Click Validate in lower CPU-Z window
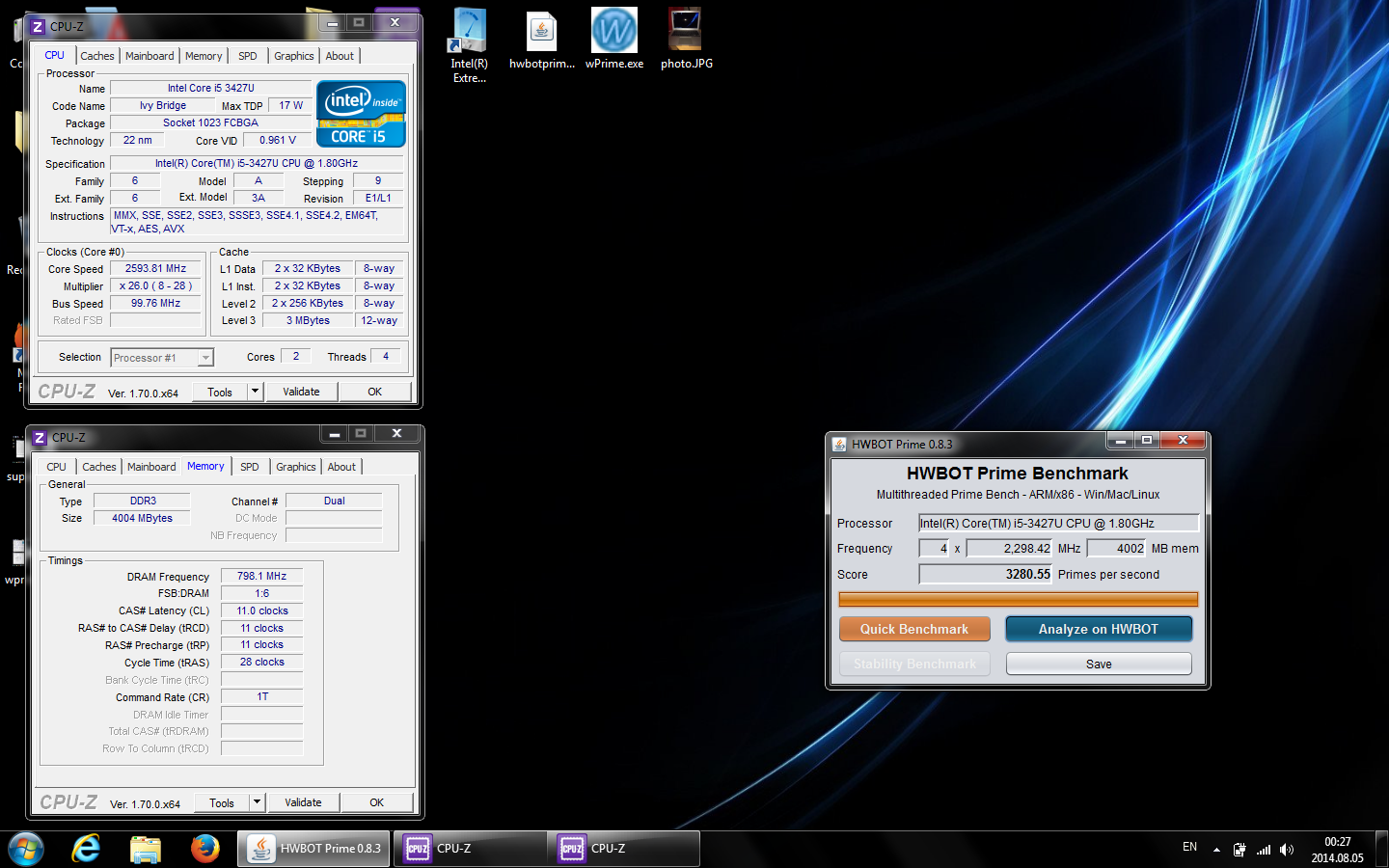 pos(303,802)
